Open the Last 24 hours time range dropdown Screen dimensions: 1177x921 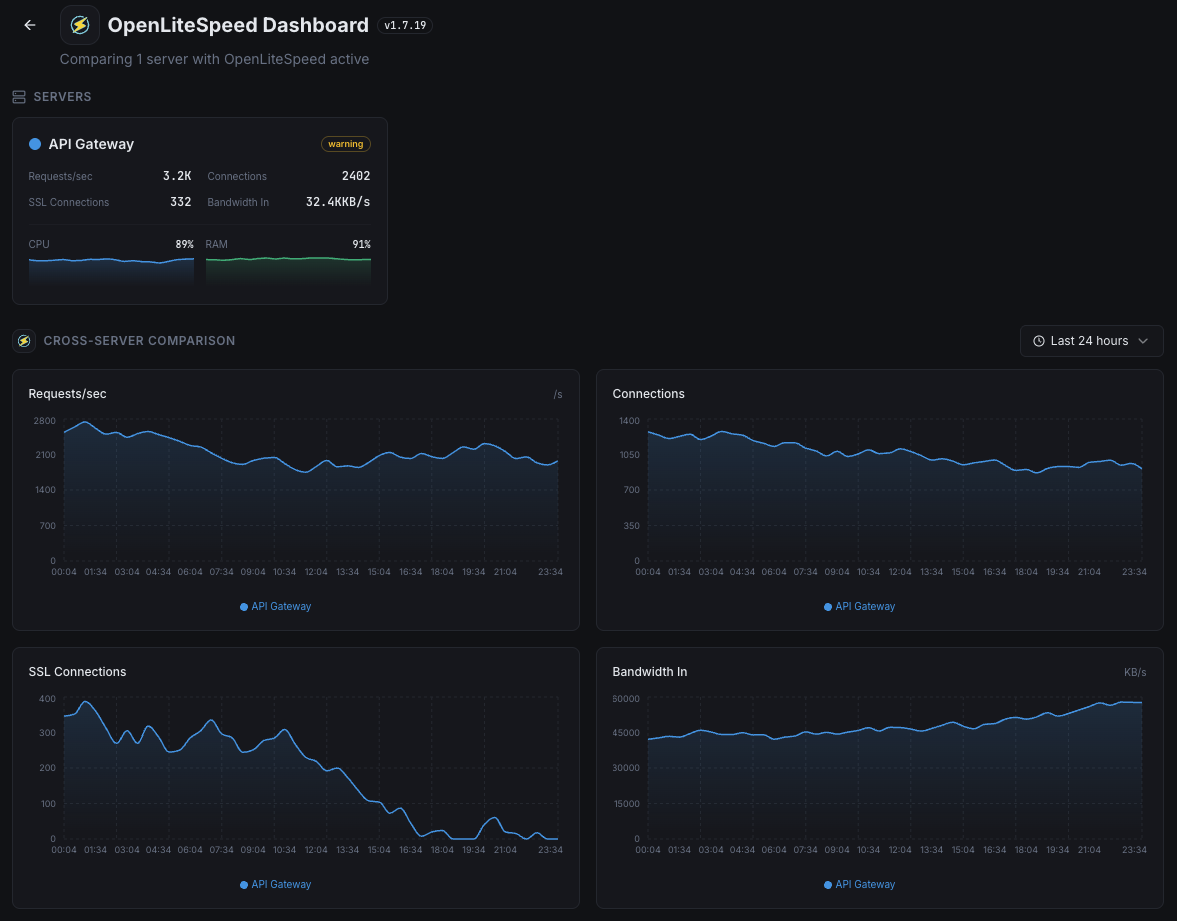(1091, 341)
